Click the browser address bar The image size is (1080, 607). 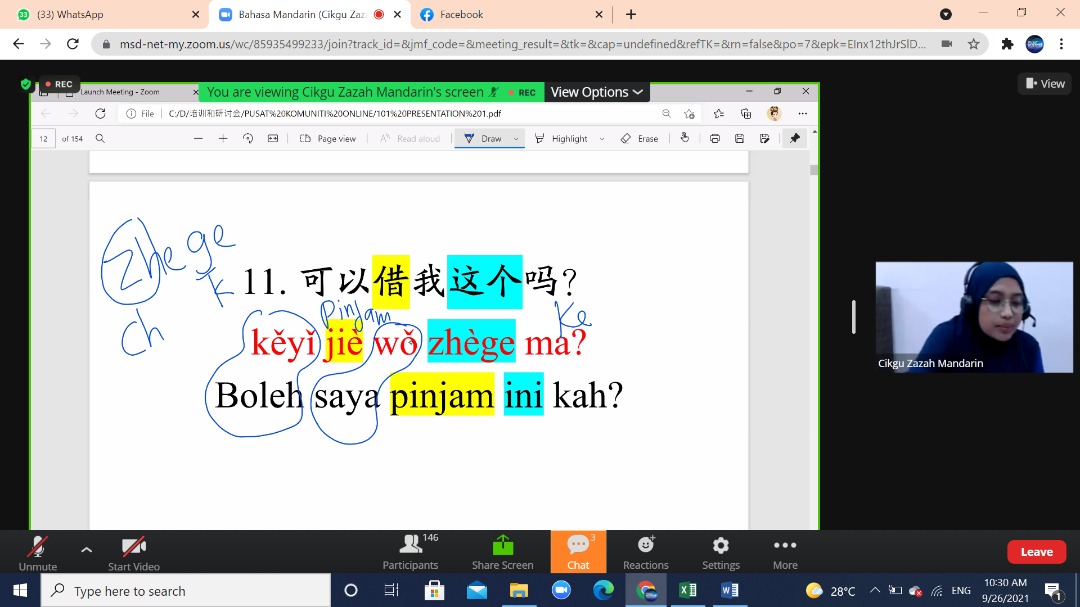pyautogui.click(x=520, y=44)
